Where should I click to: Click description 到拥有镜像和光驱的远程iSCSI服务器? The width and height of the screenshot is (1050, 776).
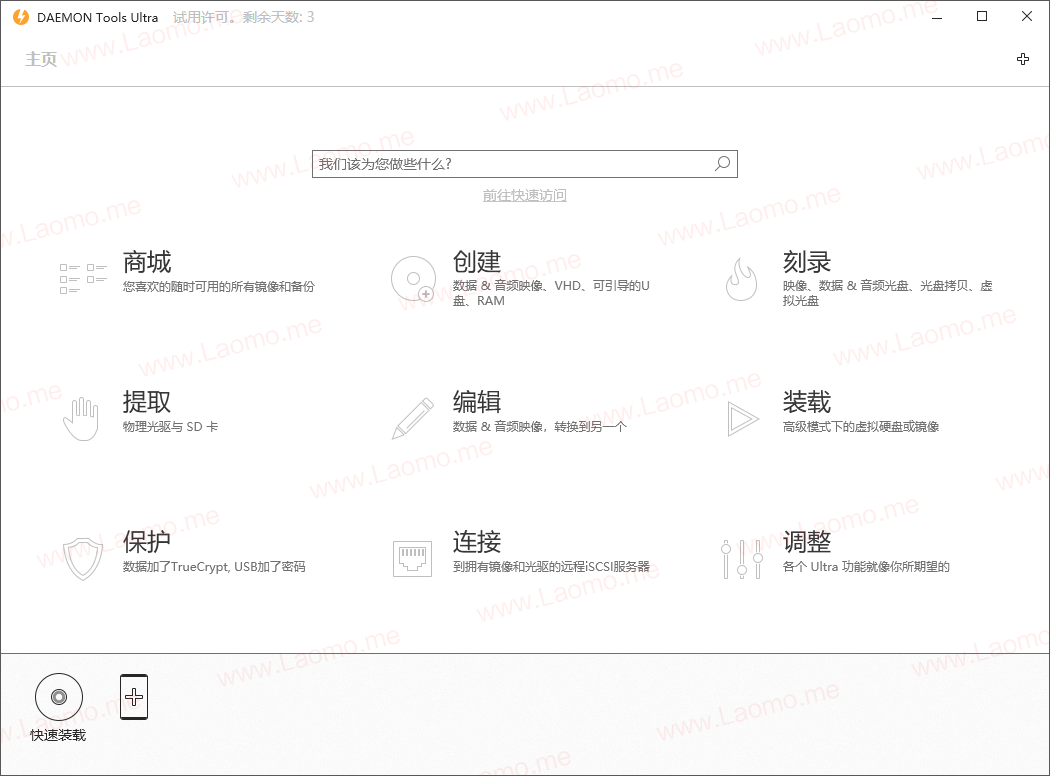(551, 566)
